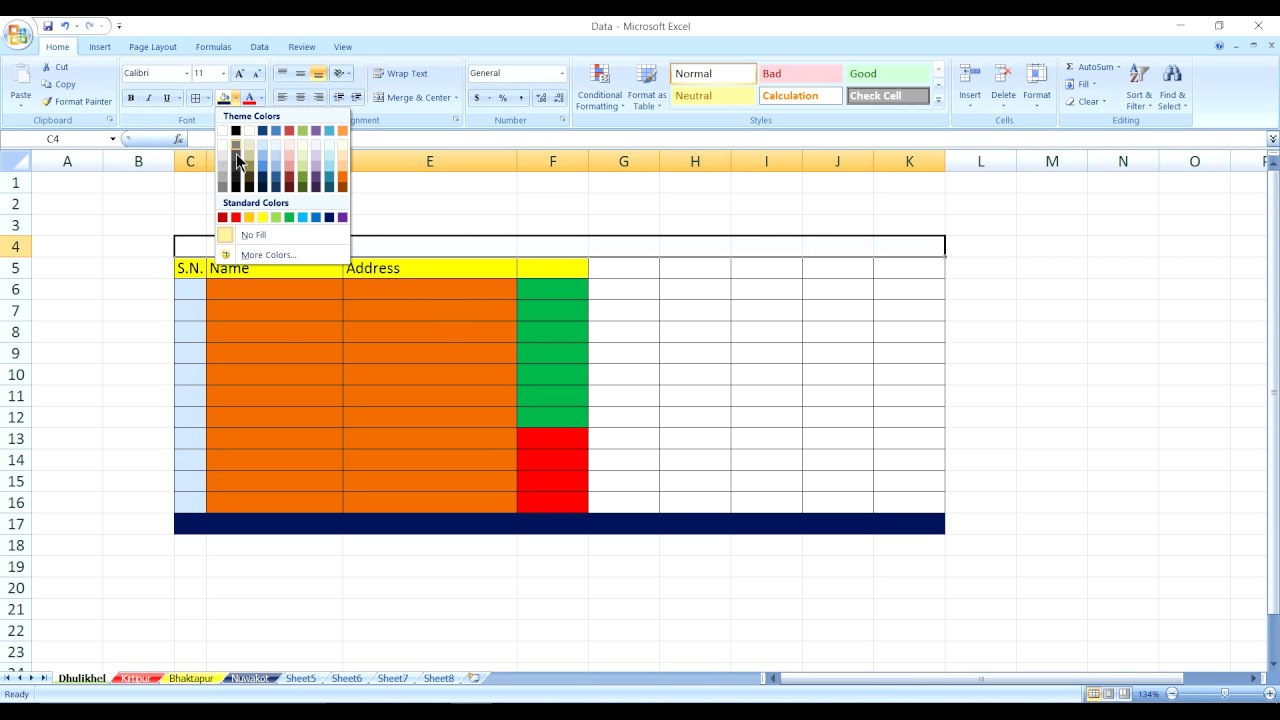Toggle Italic formatting
This screenshot has height=720, width=1280.
pyautogui.click(x=148, y=98)
